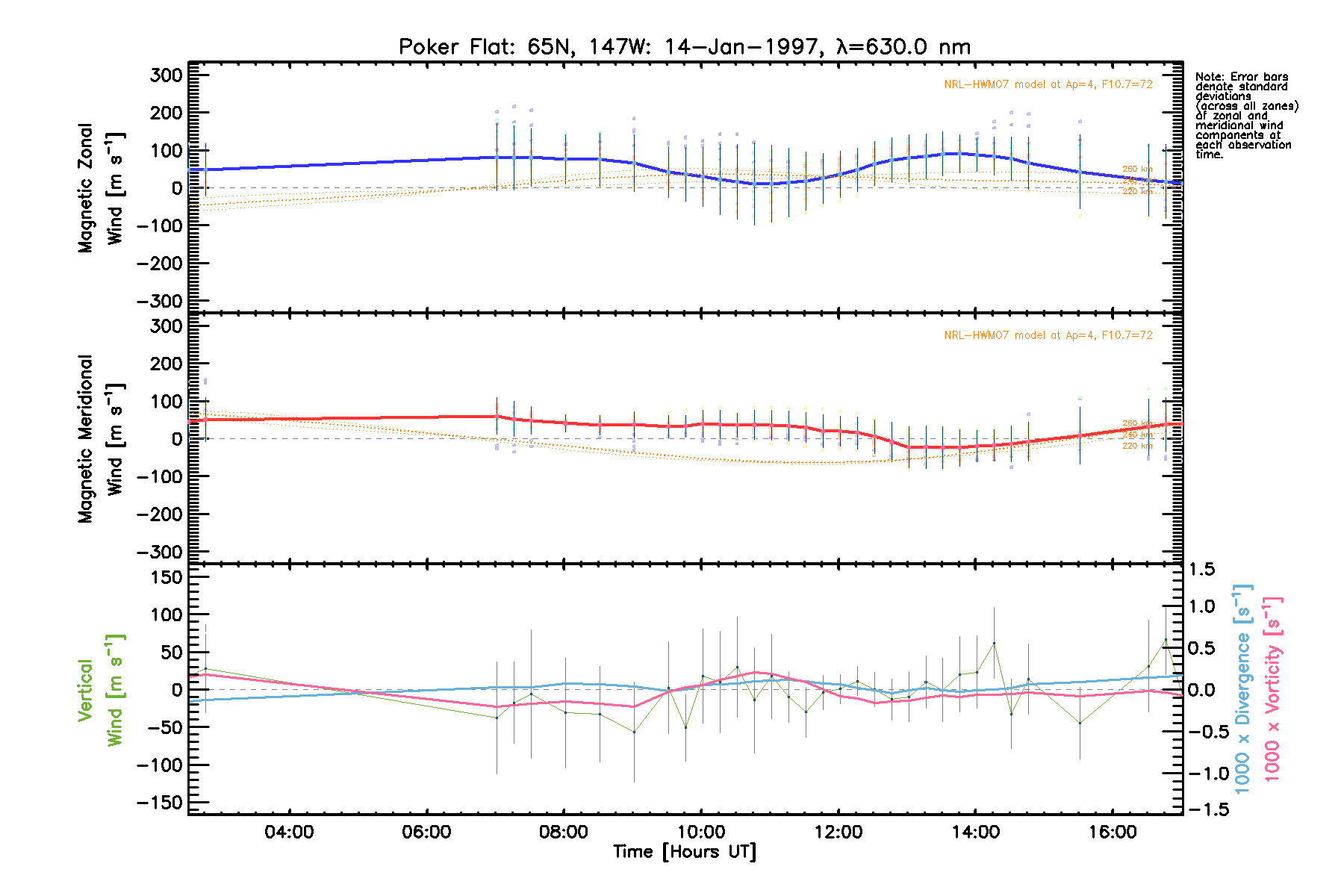Click the NRL-HWM07 model label in meridional panel

[x=1048, y=335]
